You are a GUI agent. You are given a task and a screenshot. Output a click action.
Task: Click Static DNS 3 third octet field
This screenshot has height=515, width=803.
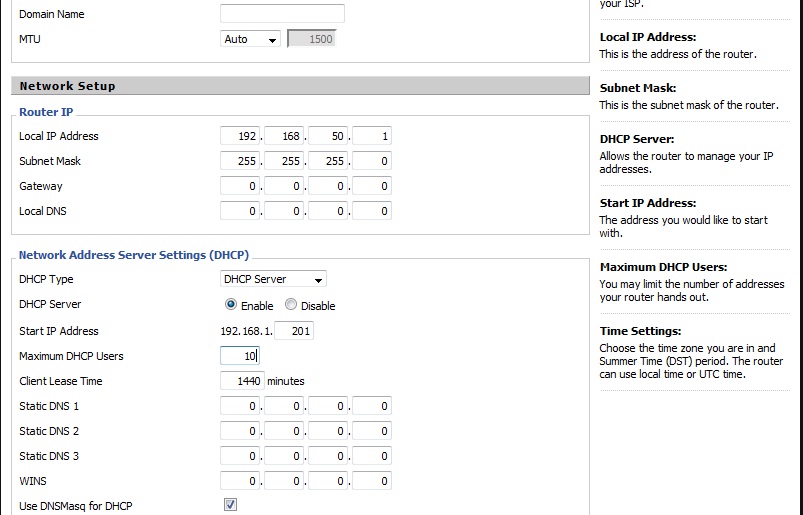[328, 456]
